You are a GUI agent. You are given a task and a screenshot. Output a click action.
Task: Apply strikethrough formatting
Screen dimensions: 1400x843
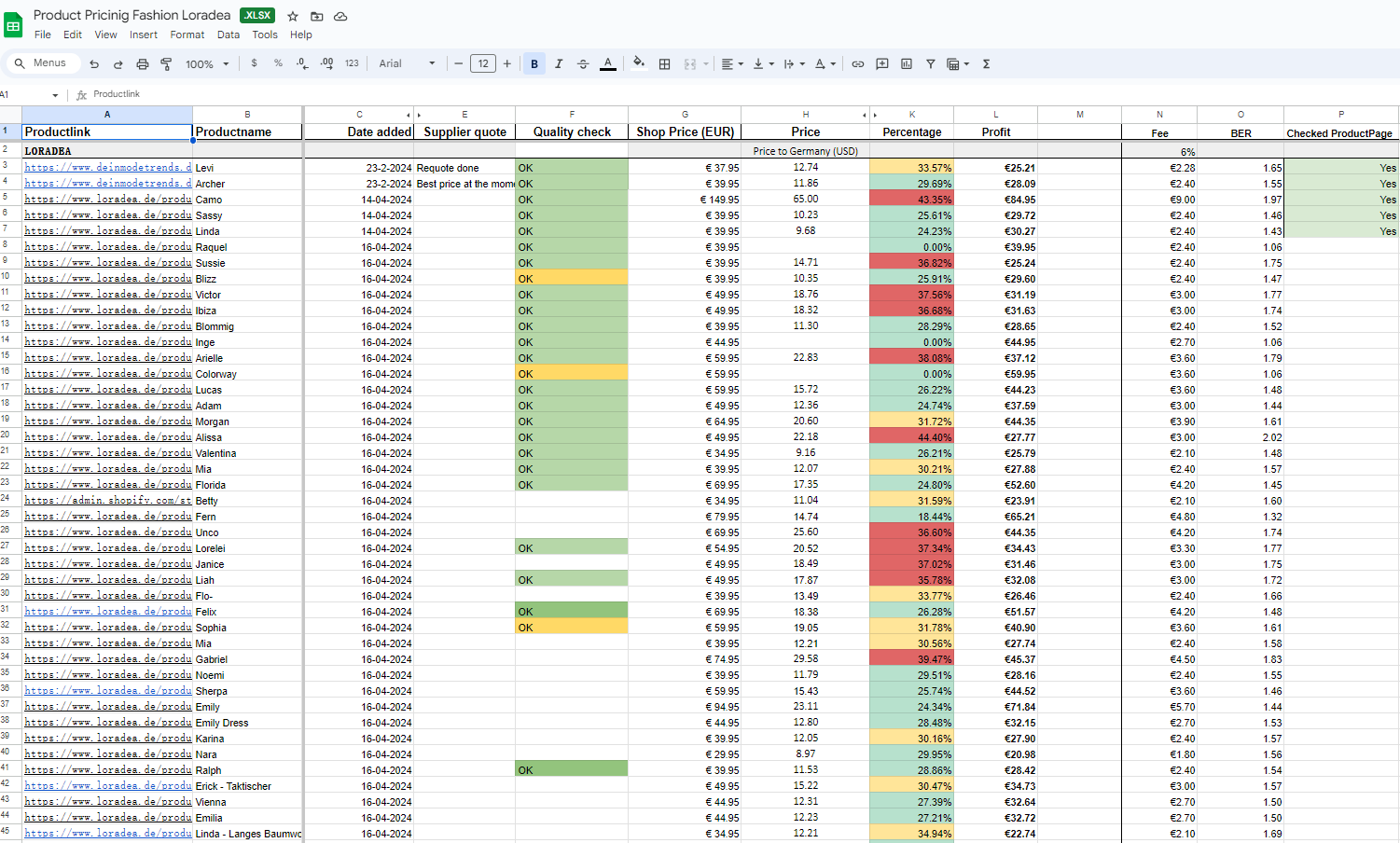point(583,63)
